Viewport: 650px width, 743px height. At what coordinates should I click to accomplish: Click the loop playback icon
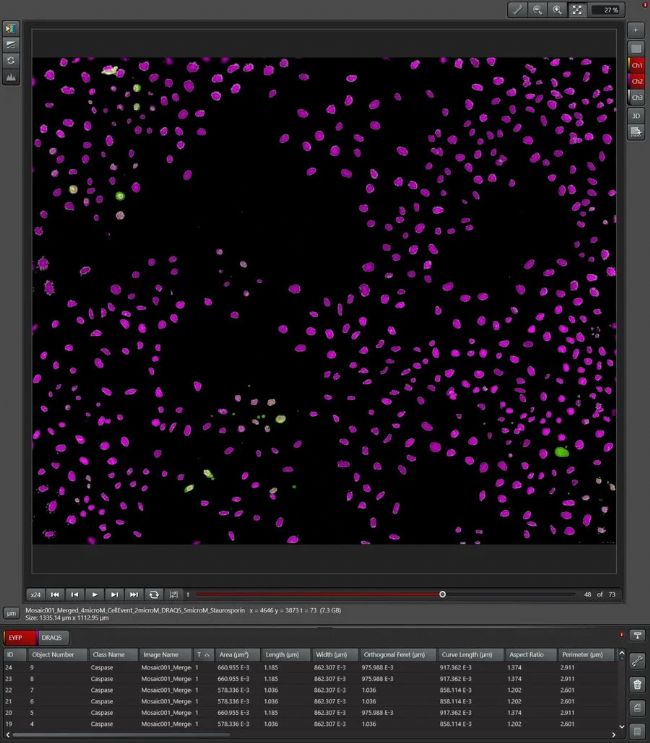(x=154, y=594)
